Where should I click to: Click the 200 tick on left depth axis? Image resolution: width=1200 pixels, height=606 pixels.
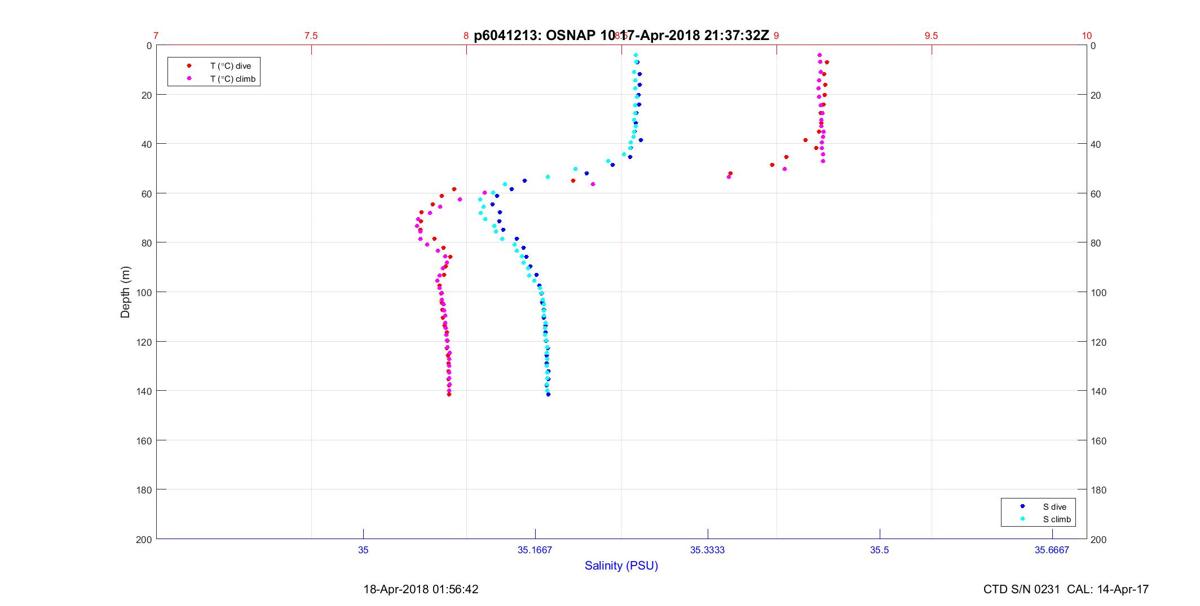143,539
